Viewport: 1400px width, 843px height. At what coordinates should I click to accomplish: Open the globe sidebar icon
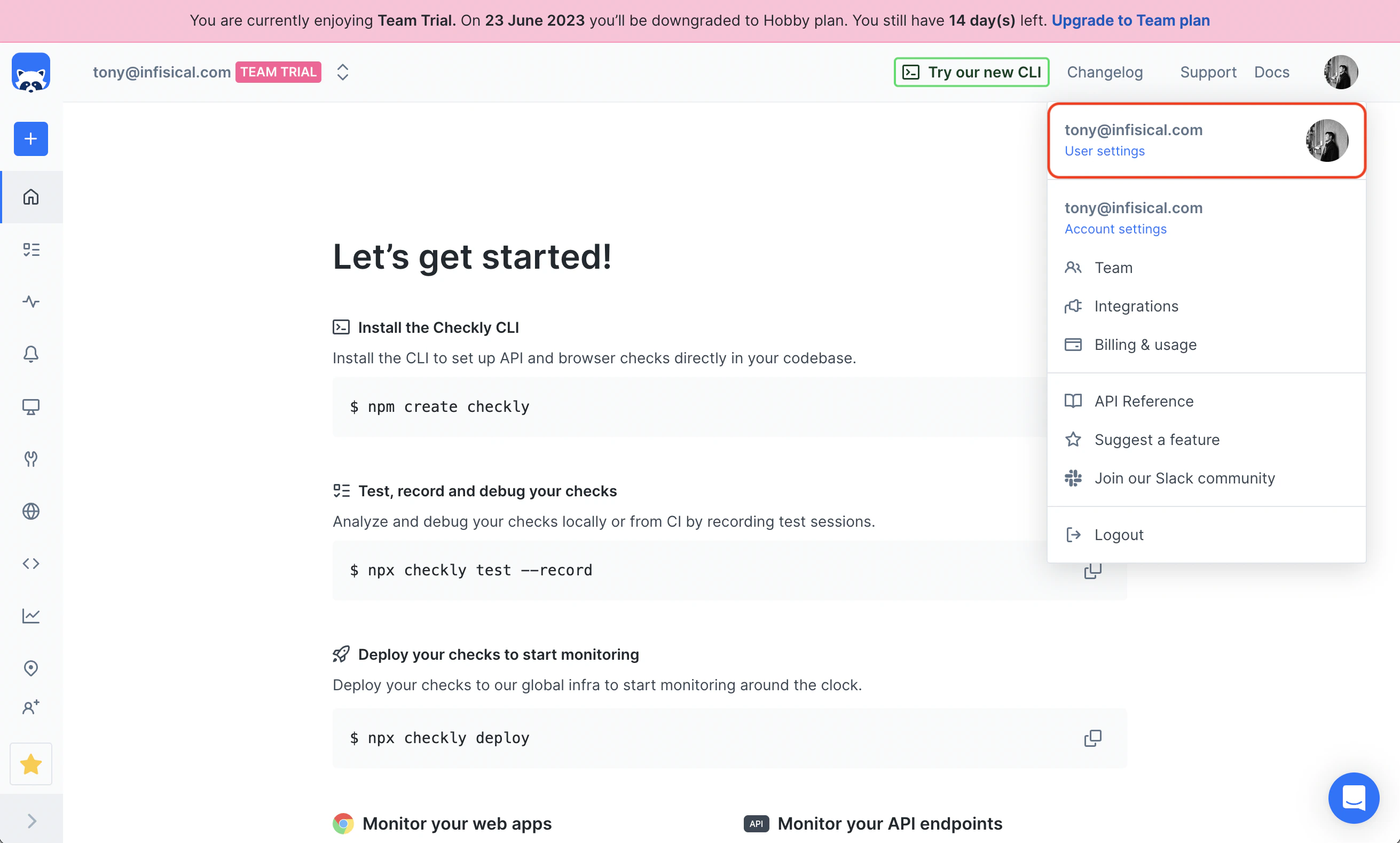[x=30, y=511]
